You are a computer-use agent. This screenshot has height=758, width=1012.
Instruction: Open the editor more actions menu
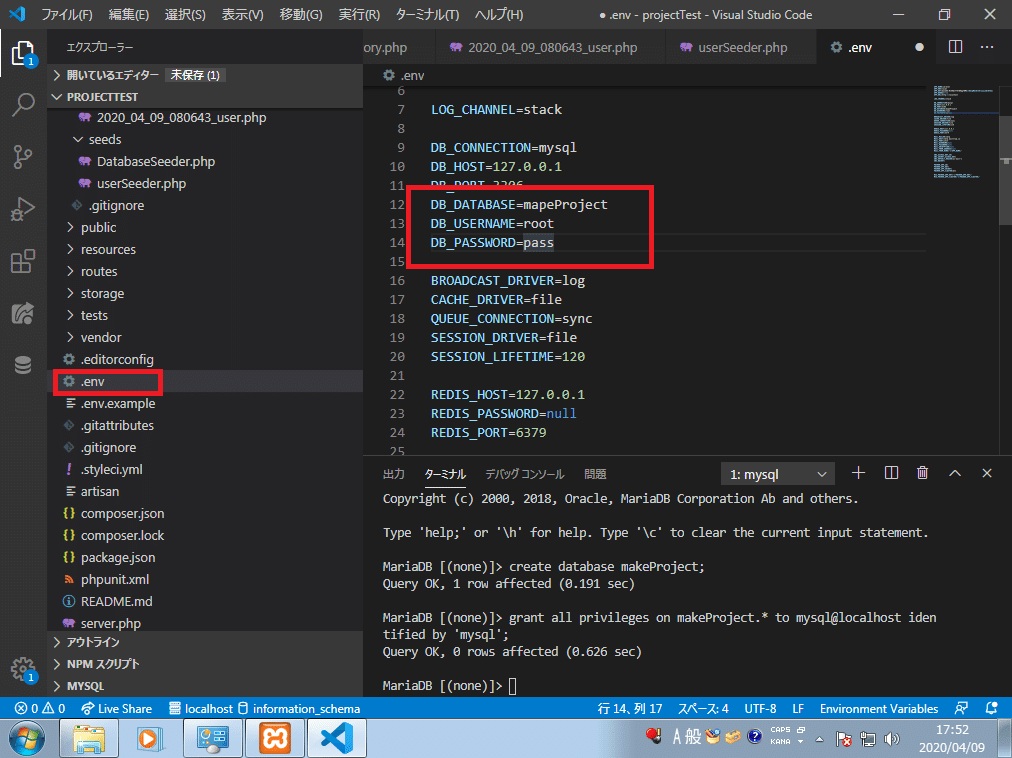click(987, 47)
